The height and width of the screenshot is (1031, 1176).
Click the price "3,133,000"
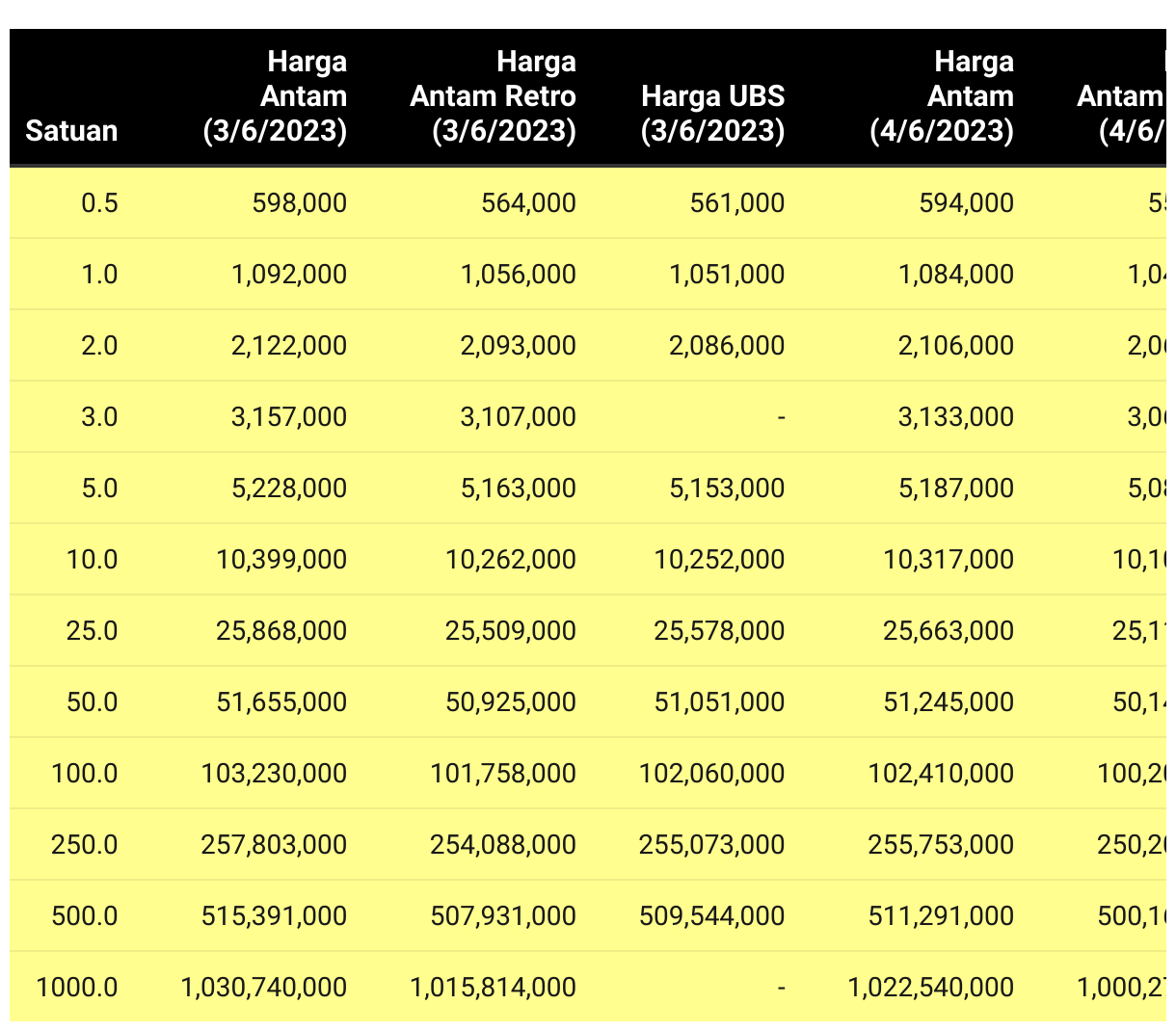point(956,416)
